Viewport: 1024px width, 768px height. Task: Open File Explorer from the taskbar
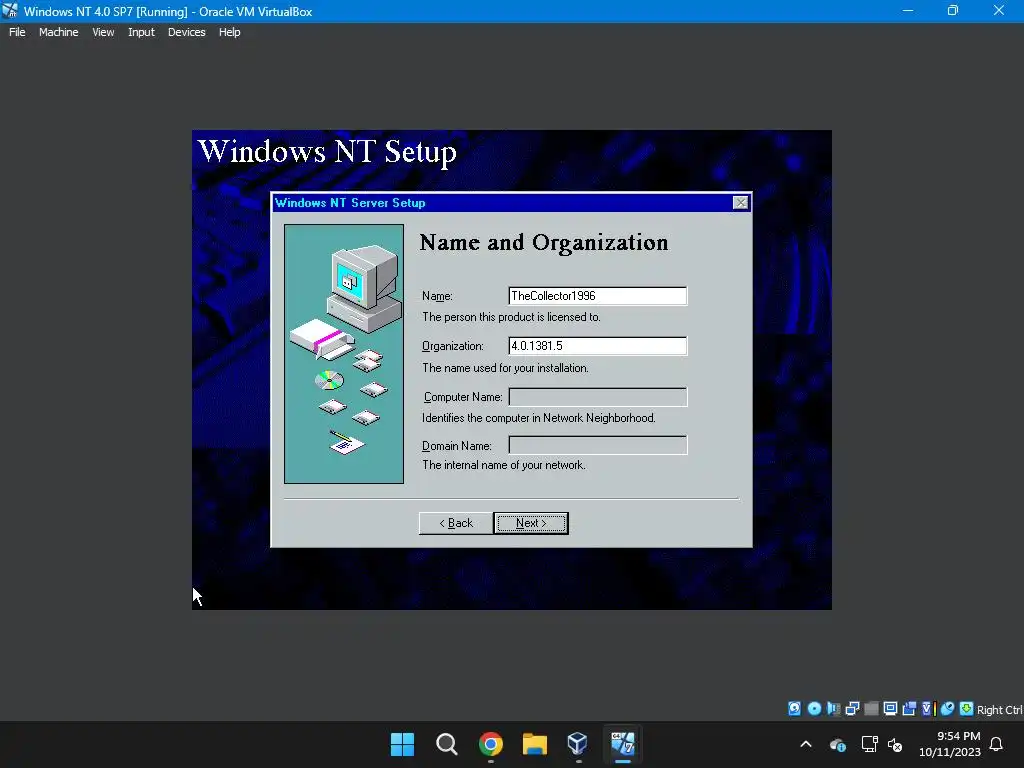[x=534, y=744]
